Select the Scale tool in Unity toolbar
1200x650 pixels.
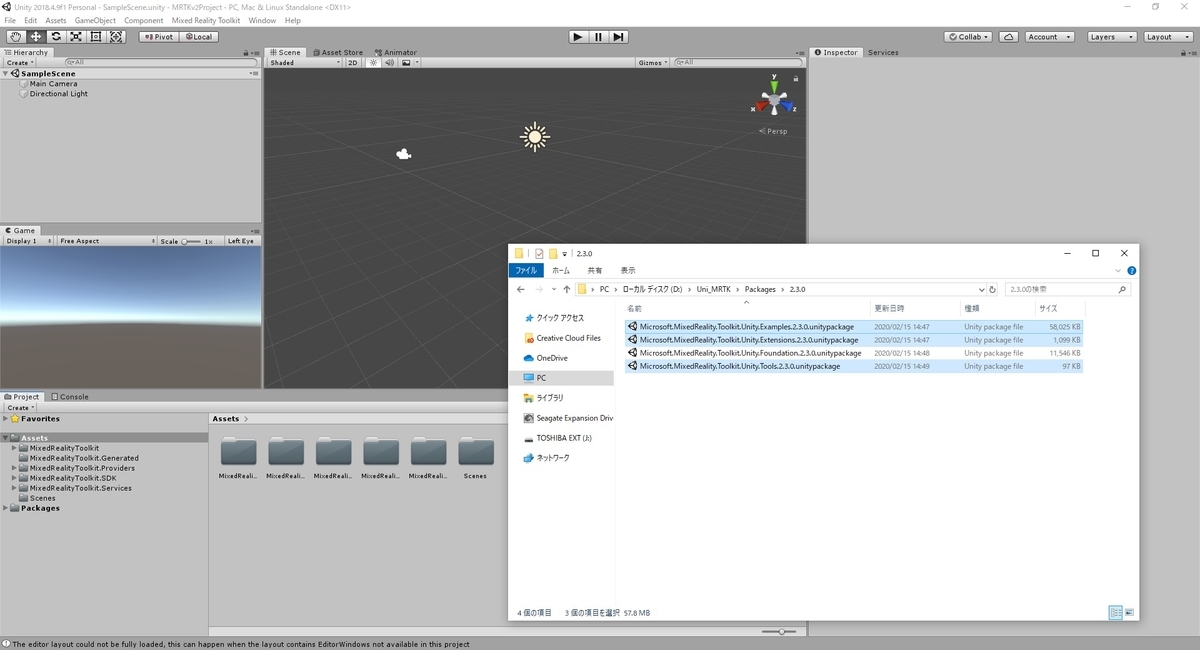coord(75,37)
